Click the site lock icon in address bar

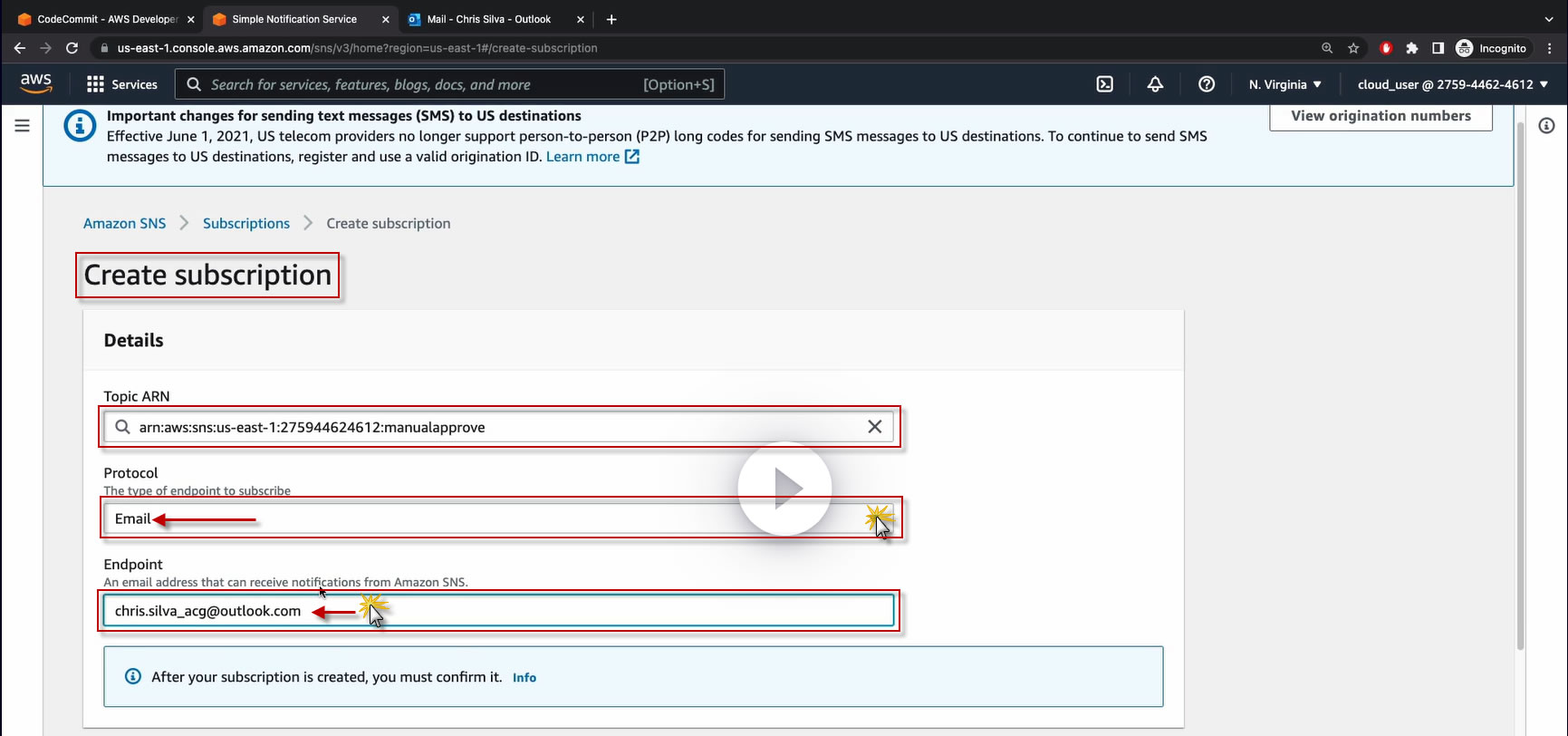coord(103,48)
